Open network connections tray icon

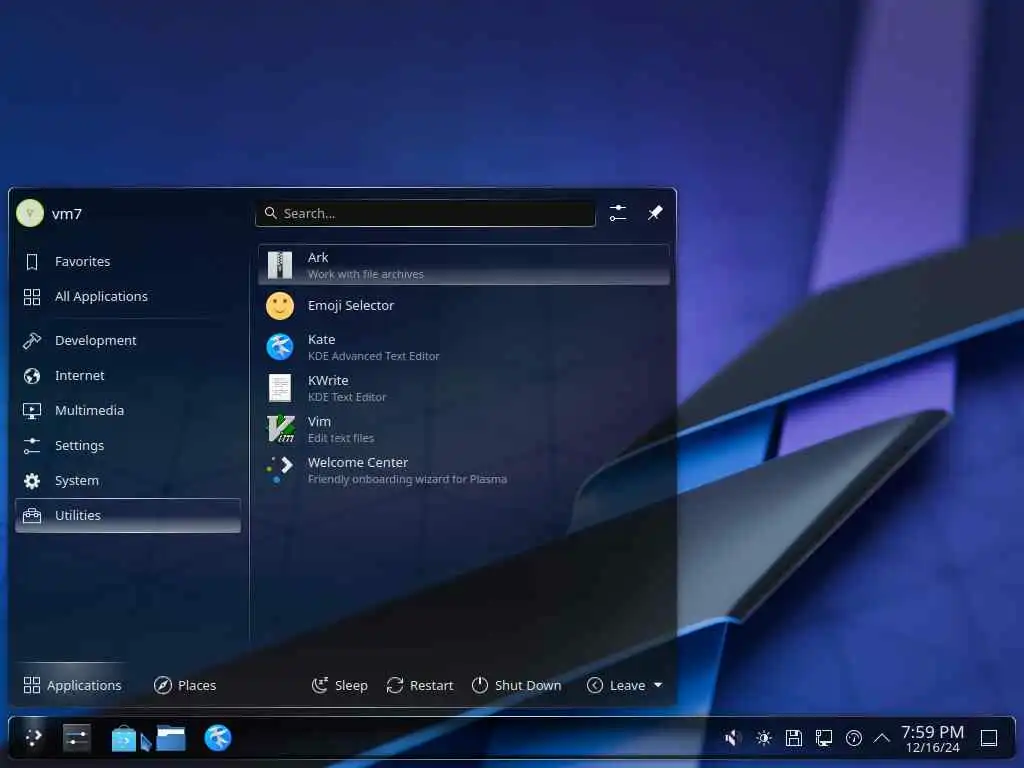pos(824,738)
